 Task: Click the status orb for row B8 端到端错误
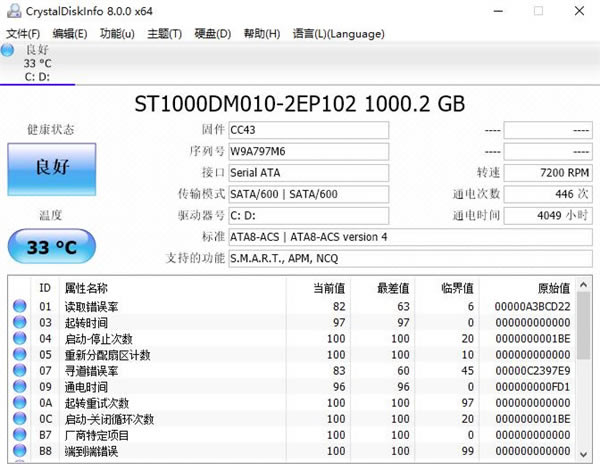click(x=20, y=451)
